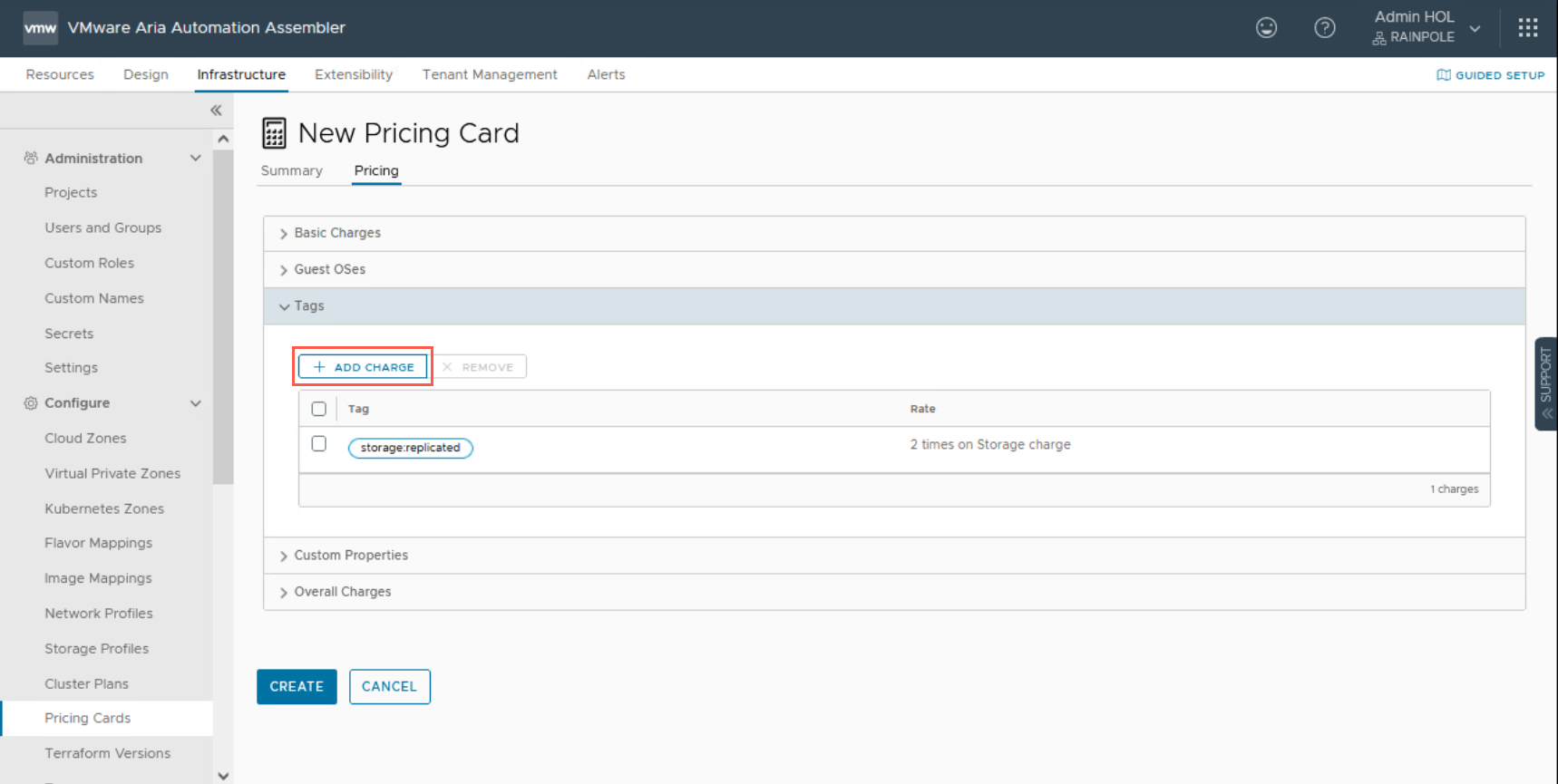Select the storage:replicated row checkbox

tap(318, 444)
